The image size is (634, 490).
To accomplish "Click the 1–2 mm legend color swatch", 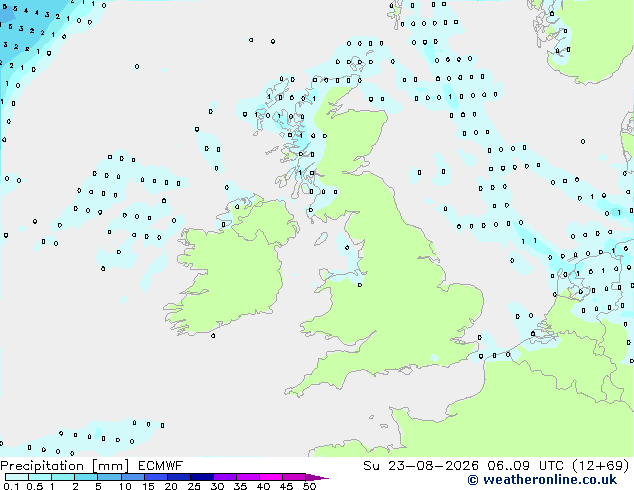I will (x=63, y=477).
